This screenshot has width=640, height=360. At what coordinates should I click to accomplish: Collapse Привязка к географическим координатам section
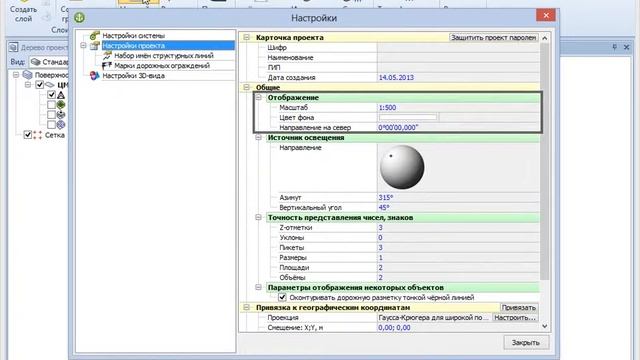click(247, 307)
